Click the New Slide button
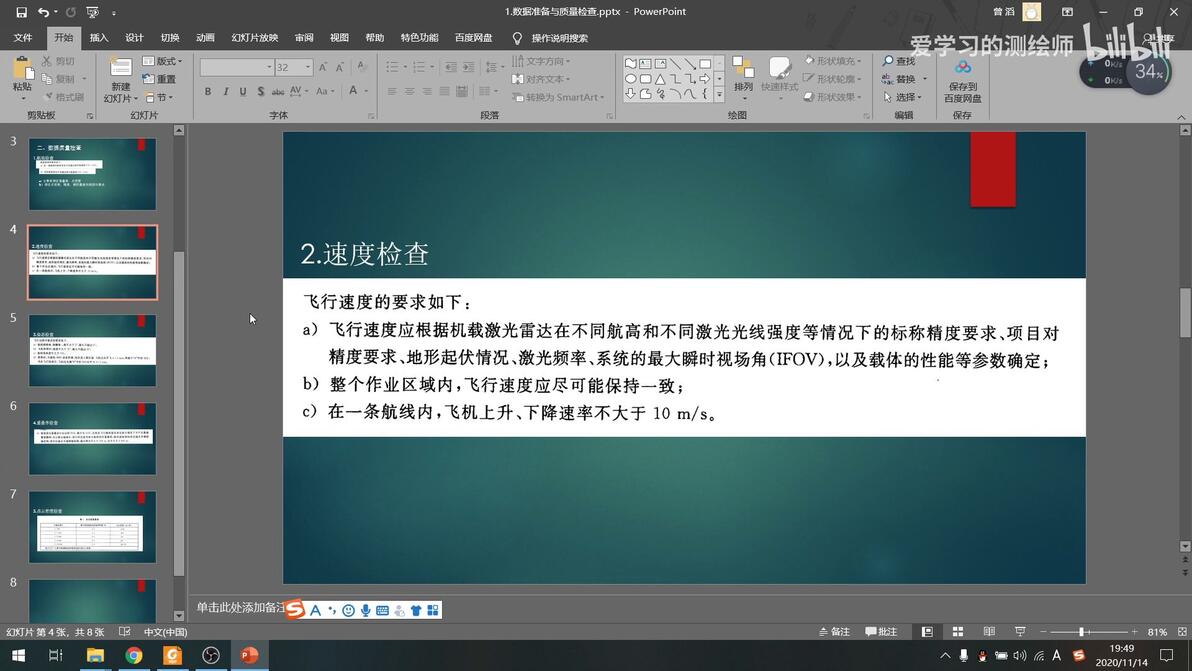This screenshot has width=1192, height=671. point(120,79)
